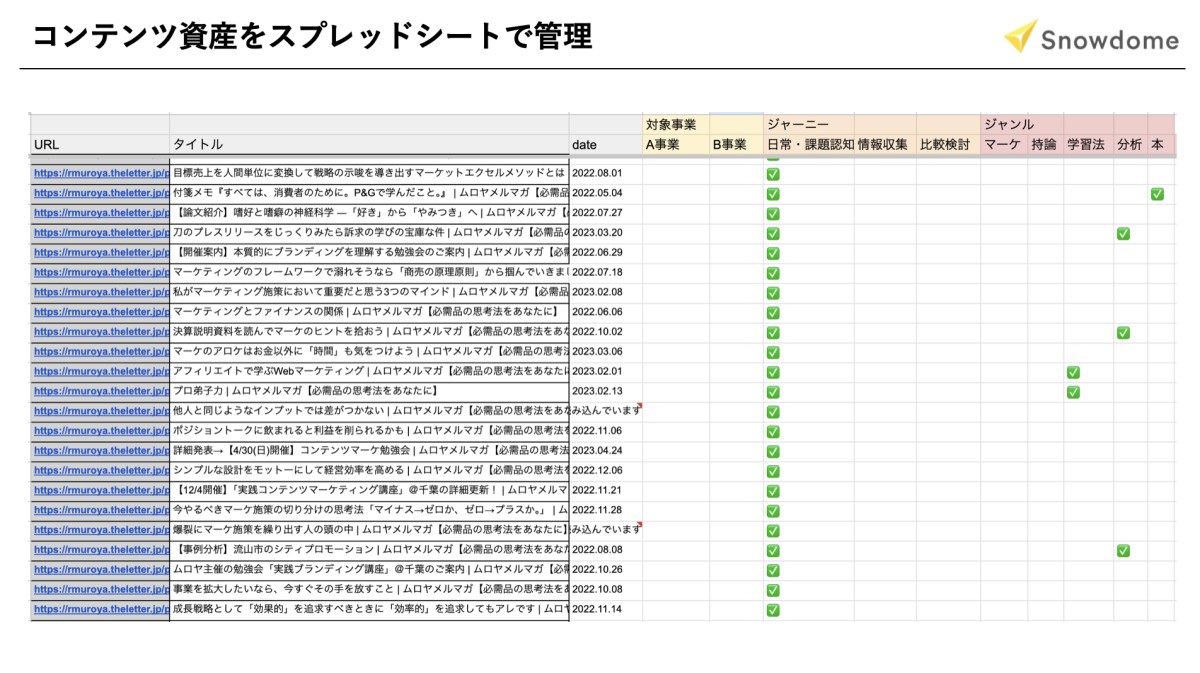Click the Snowdome paper-plane logo icon

click(x=1020, y=35)
